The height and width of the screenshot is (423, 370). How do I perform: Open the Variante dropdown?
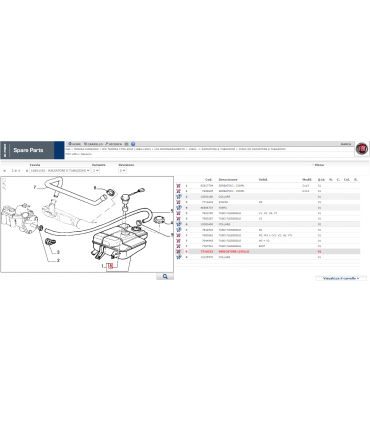pyautogui.click(x=96, y=170)
